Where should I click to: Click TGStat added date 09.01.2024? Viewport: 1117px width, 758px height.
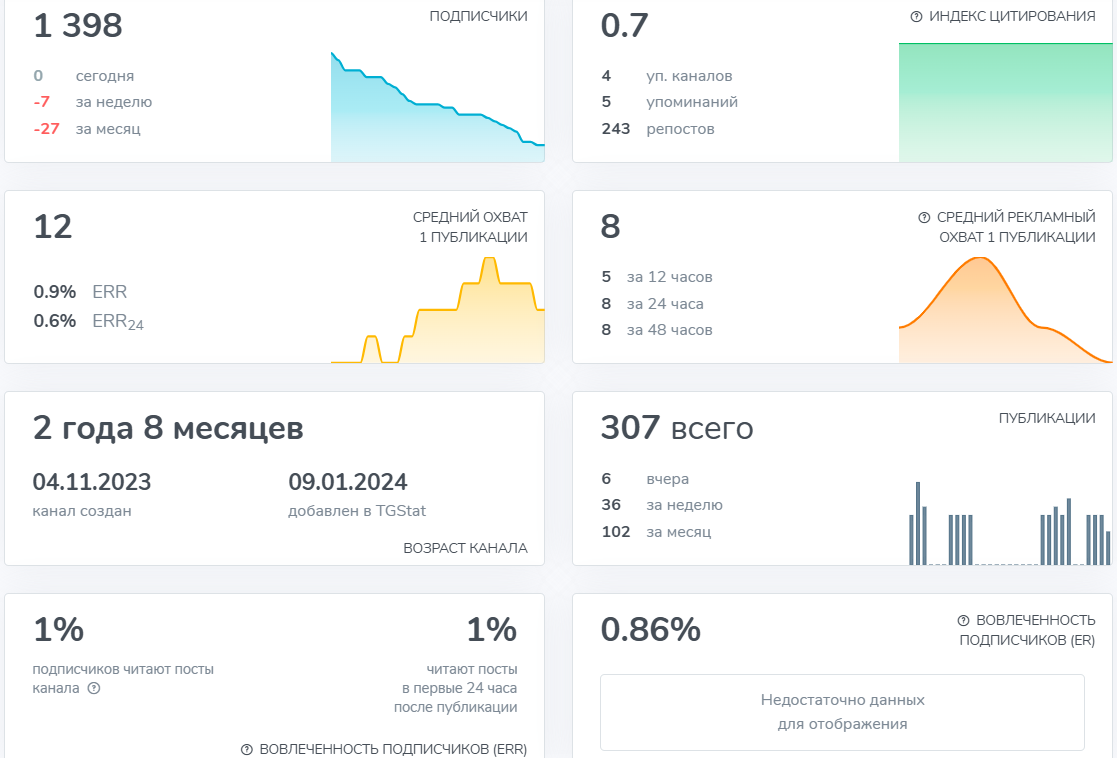pos(348,482)
